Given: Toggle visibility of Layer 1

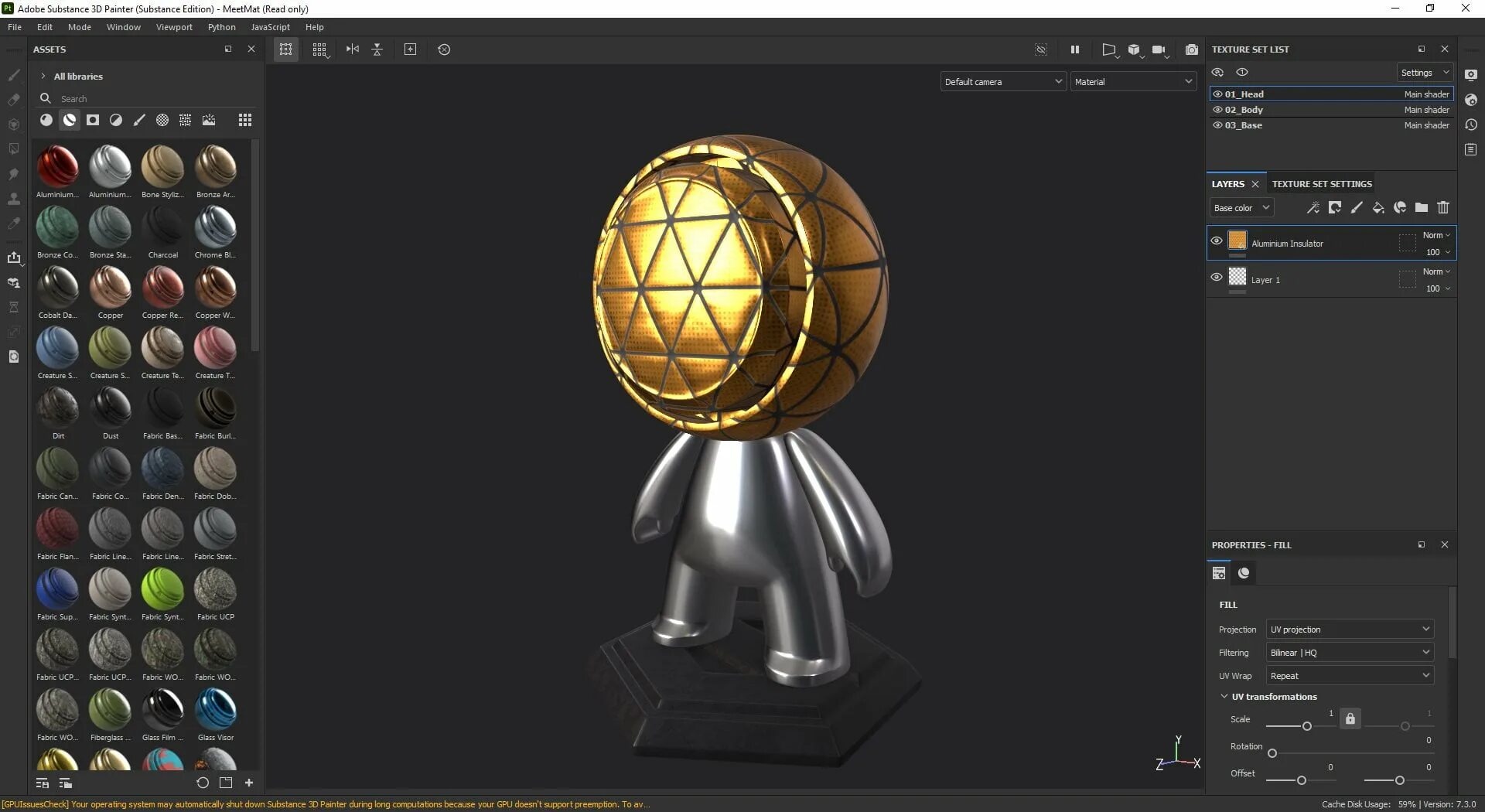Looking at the screenshot, I should click(x=1216, y=277).
